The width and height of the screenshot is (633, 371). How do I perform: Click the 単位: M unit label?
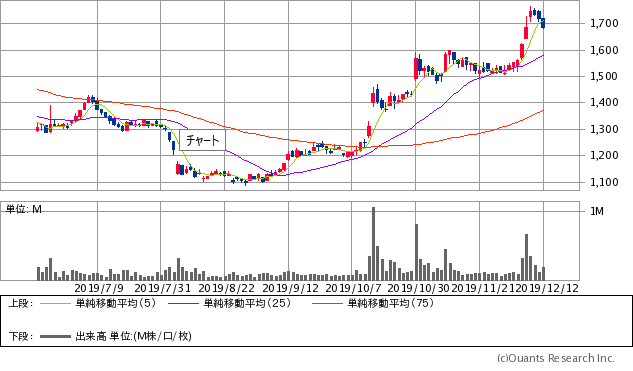[x=24, y=209]
